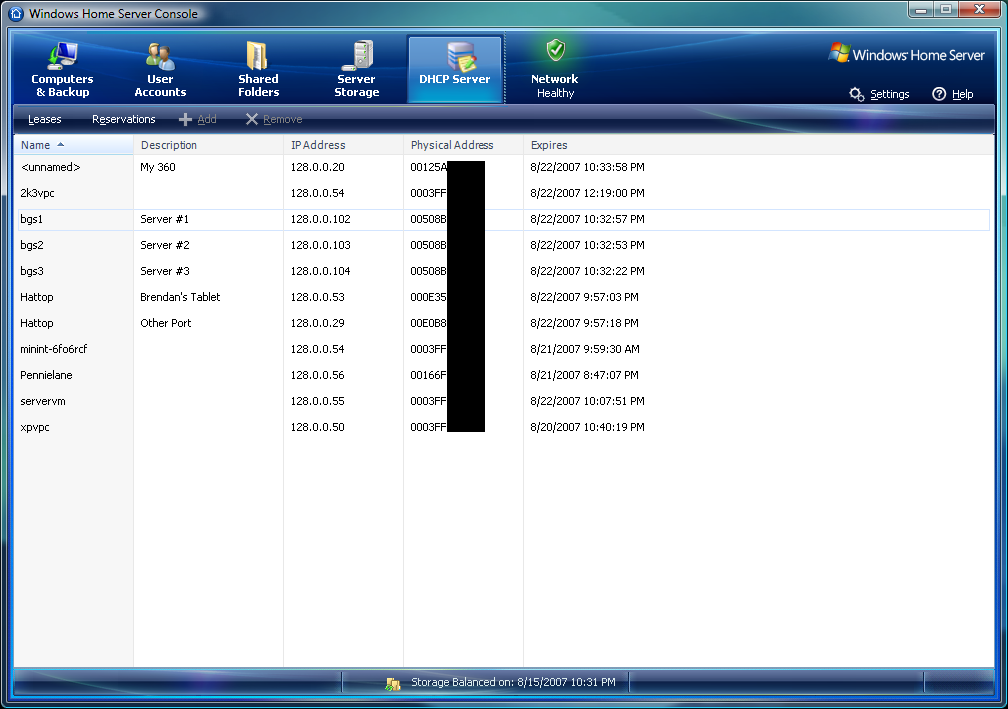Viewport: 1008px width, 709px height.
Task: Click IP address 128.0.0.55
Action: click(318, 401)
